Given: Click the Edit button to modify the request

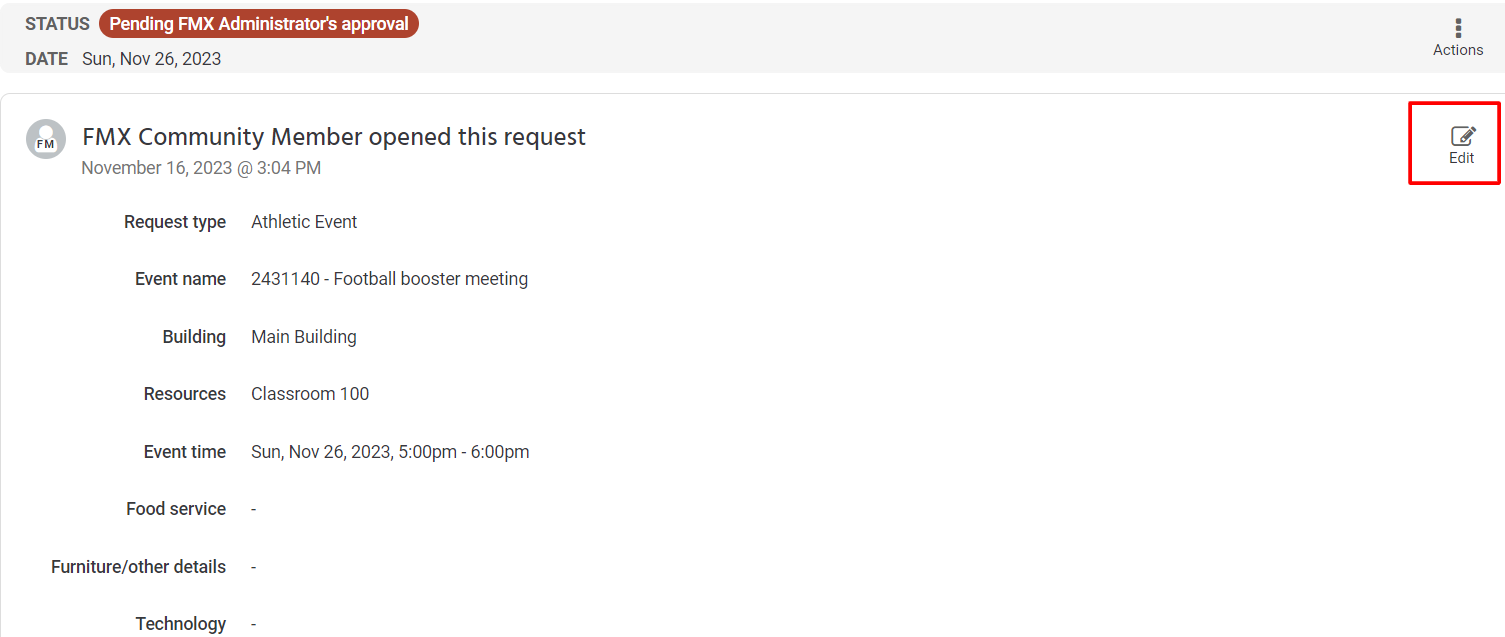Looking at the screenshot, I should tap(1460, 145).
